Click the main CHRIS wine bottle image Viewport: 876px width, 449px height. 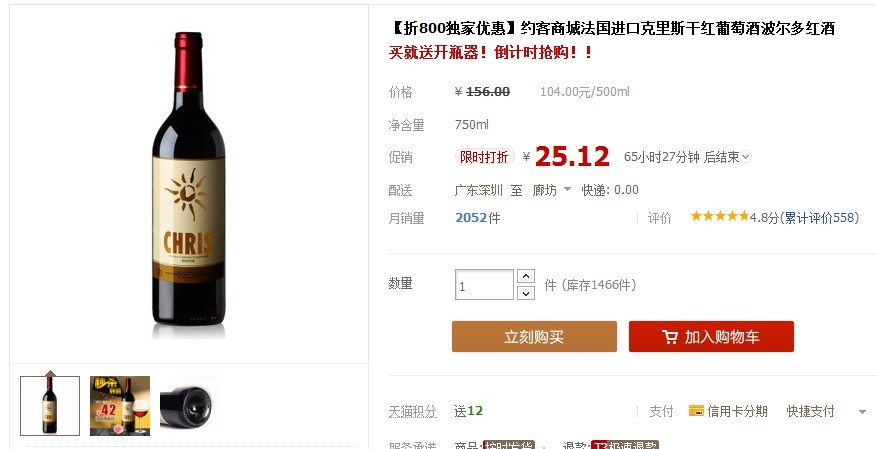[189, 184]
